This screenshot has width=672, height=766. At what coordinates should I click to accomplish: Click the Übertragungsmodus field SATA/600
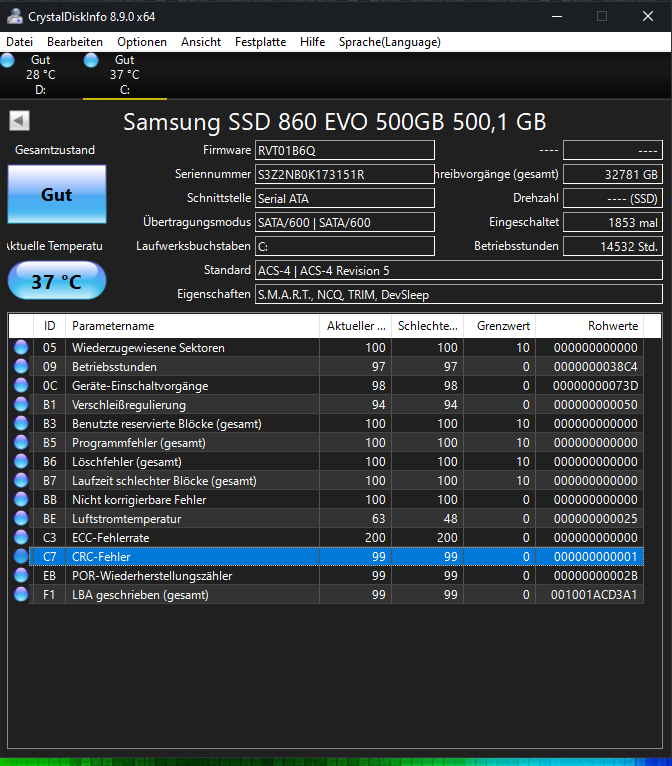tap(345, 222)
